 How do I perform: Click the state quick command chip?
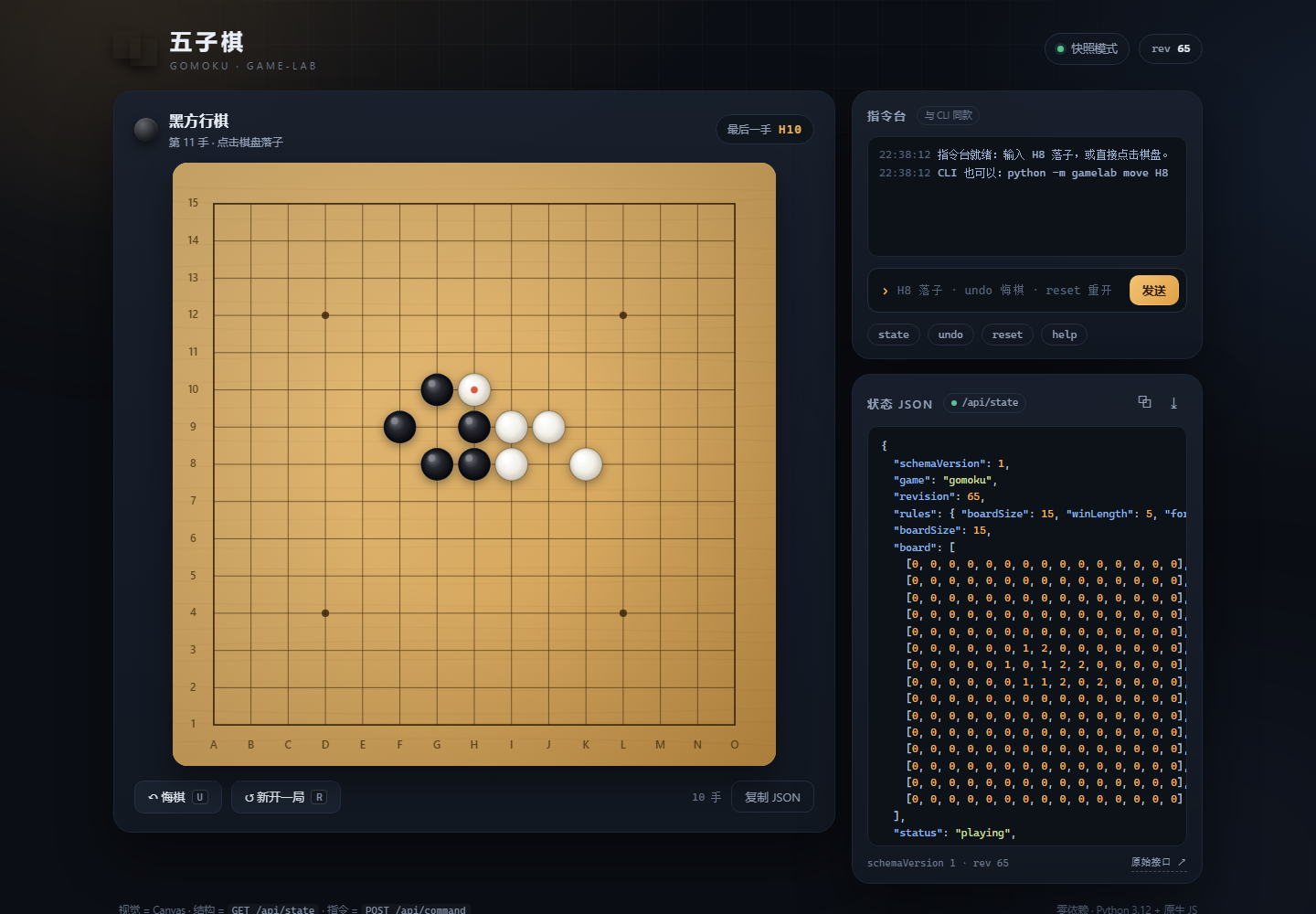894,335
